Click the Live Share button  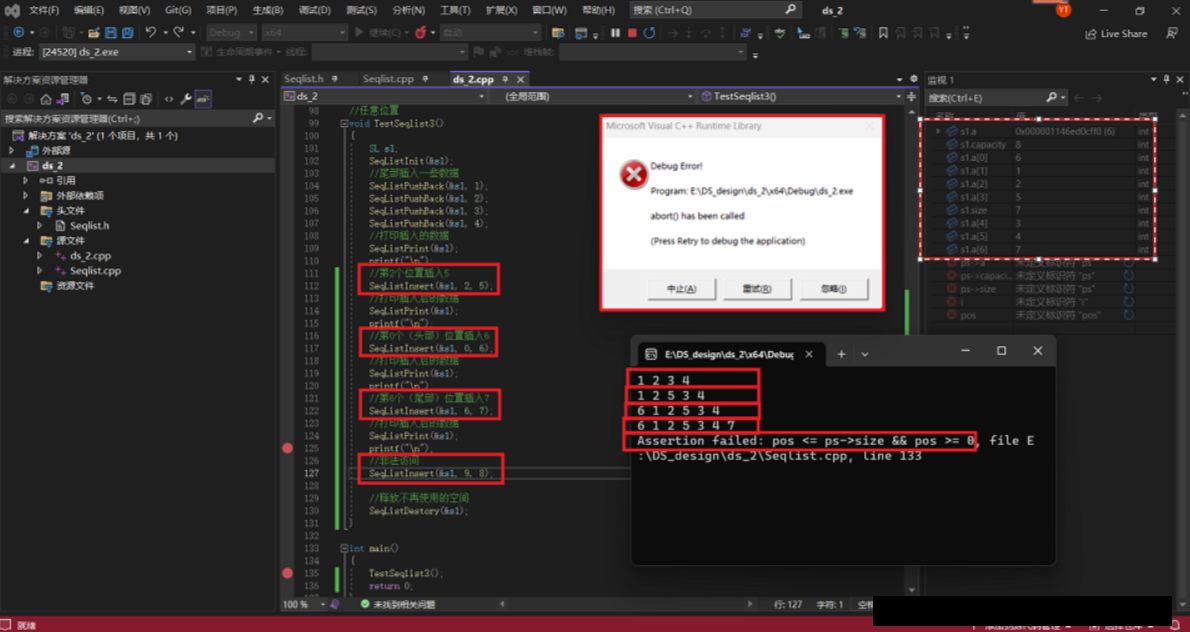click(1116, 33)
